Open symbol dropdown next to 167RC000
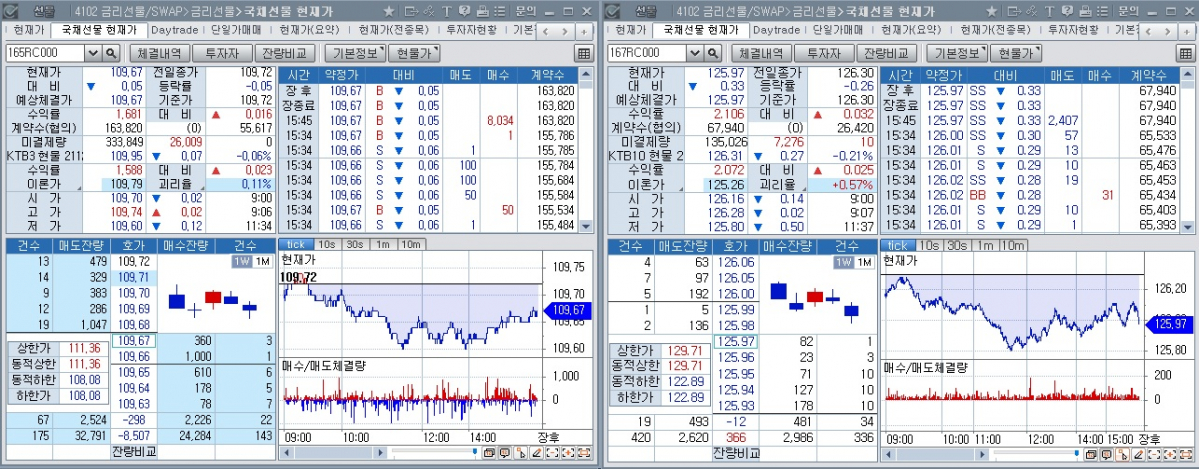The image size is (1199, 469). coord(694,53)
